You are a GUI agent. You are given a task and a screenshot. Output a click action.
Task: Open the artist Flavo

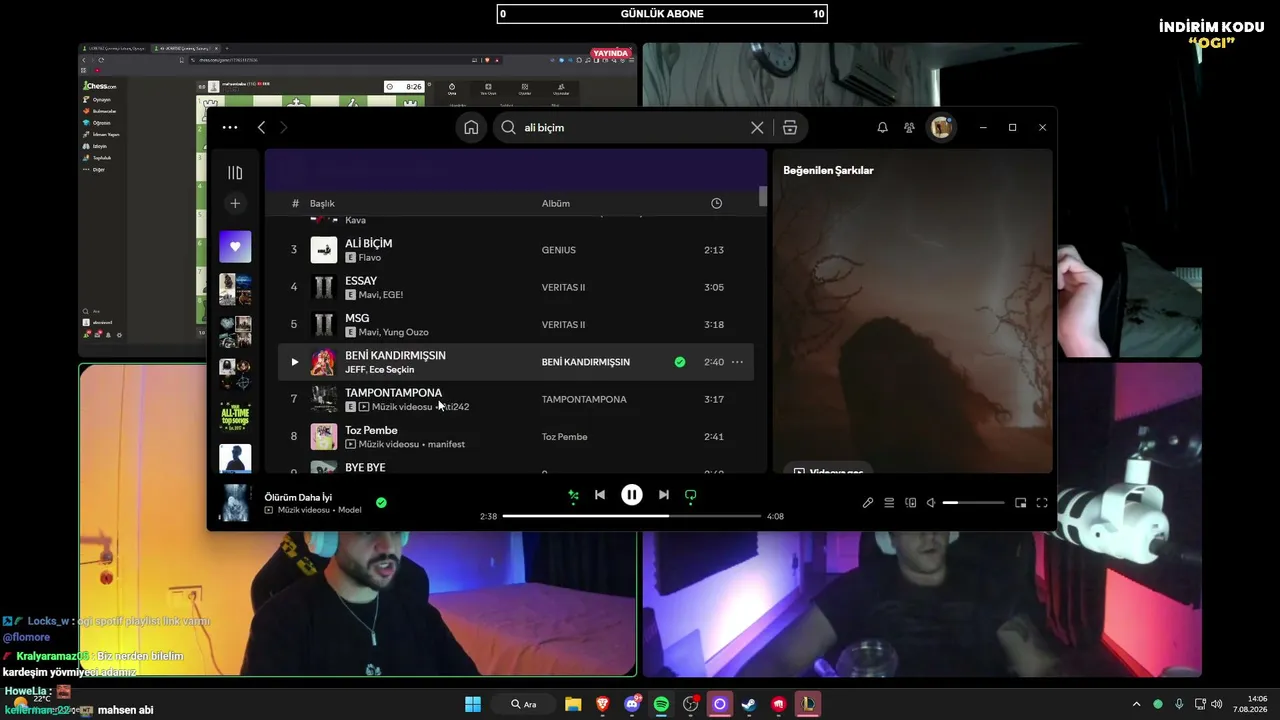point(369,258)
